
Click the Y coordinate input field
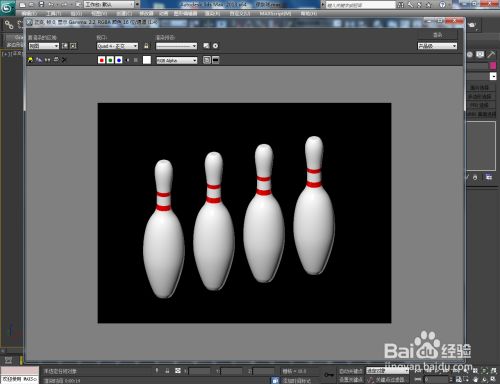point(231,371)
